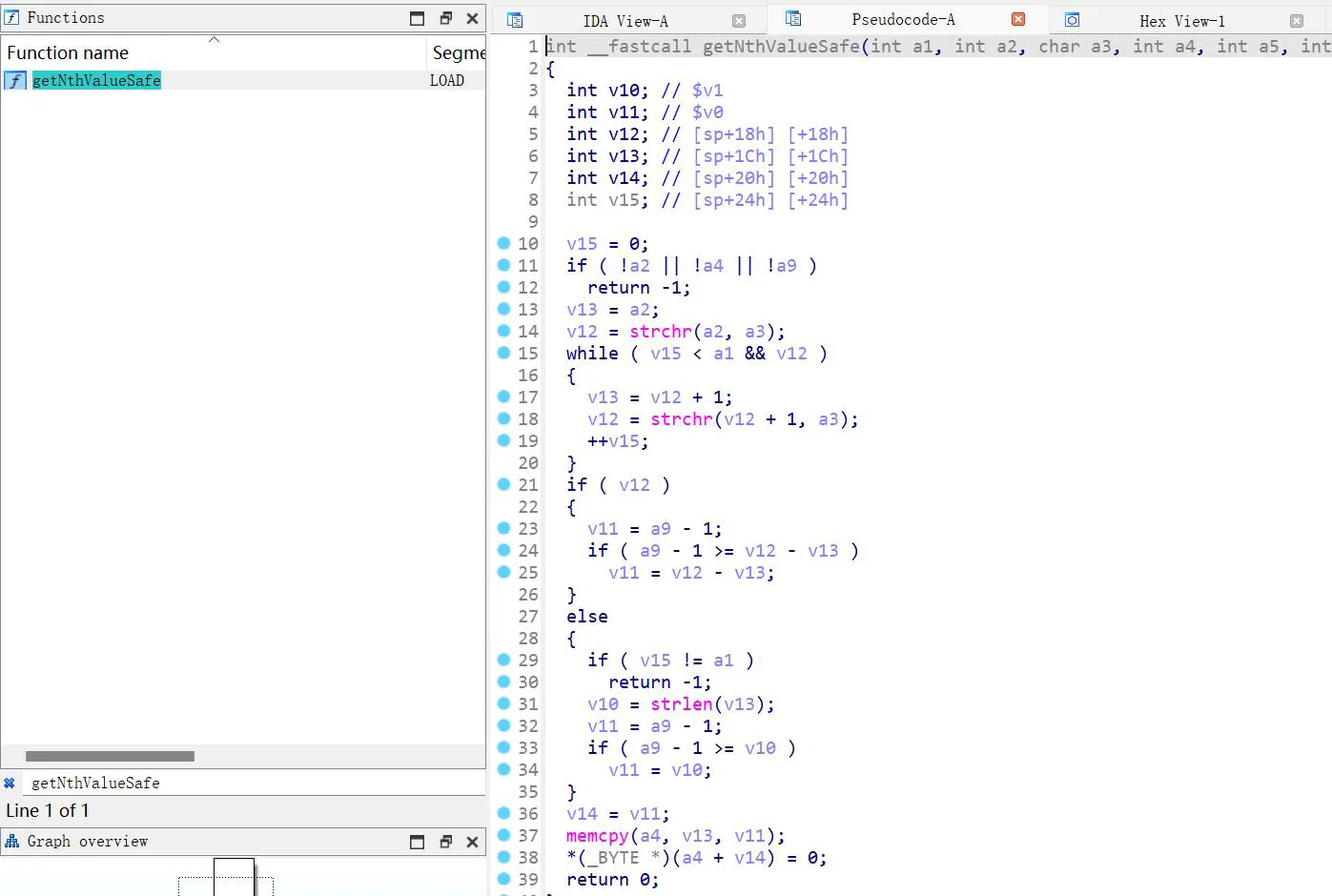This screenshot has height=896, width=1332.
Task: Float the Graph overview panel
Action: click(x=445, y=842)
